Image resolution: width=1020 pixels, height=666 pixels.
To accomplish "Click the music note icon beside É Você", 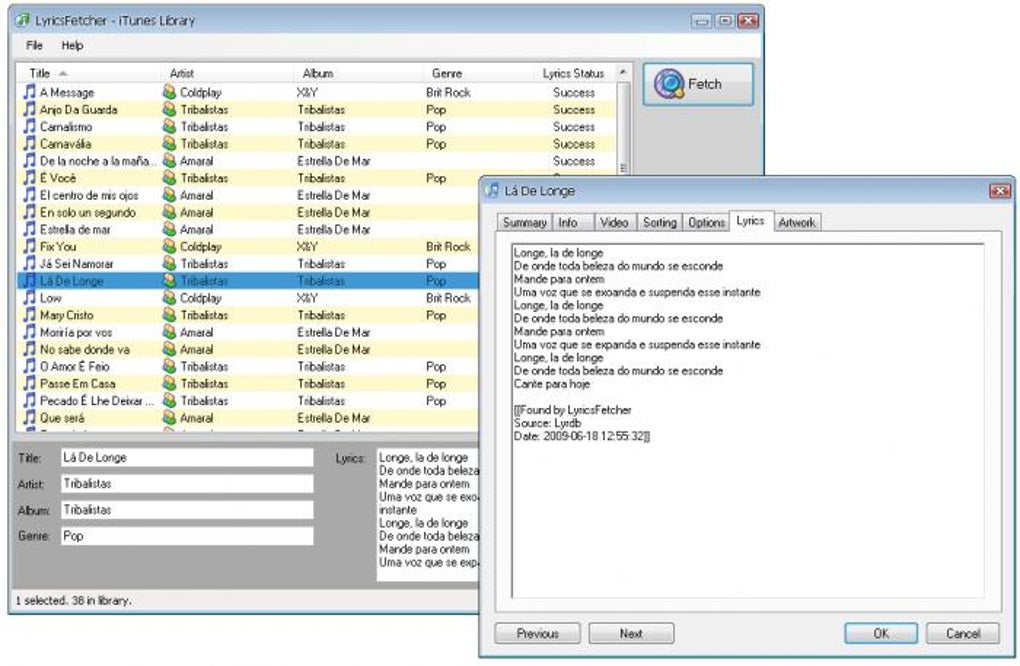I will click(29, 178).
